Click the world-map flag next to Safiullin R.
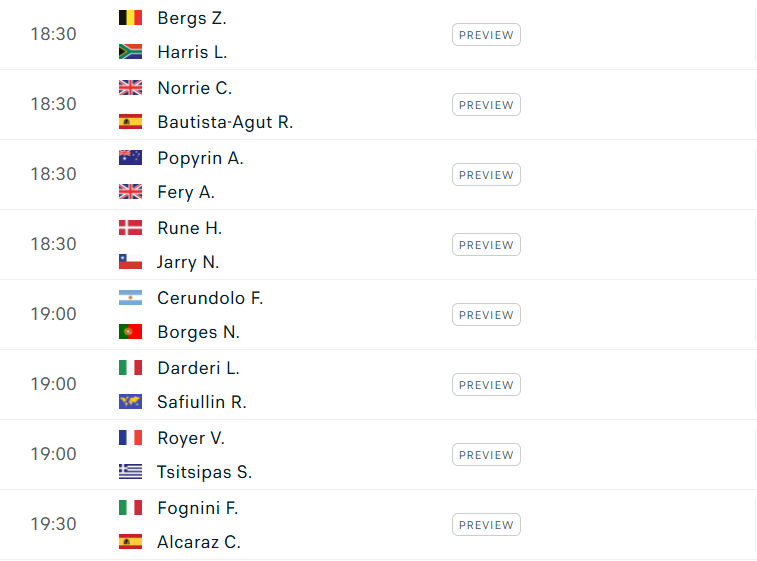757x561 pixels. click(130, 402)
